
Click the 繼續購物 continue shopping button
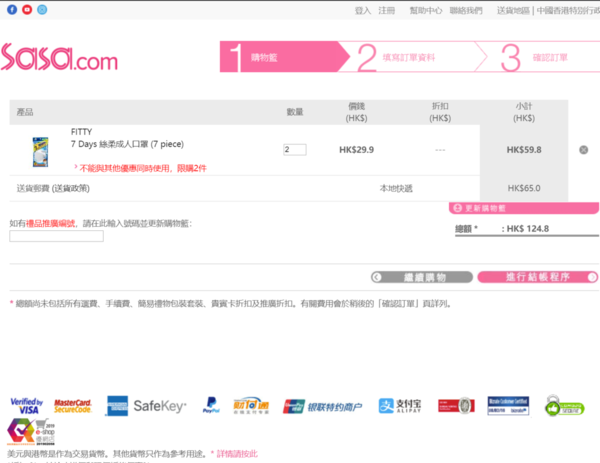pos(422,277)
